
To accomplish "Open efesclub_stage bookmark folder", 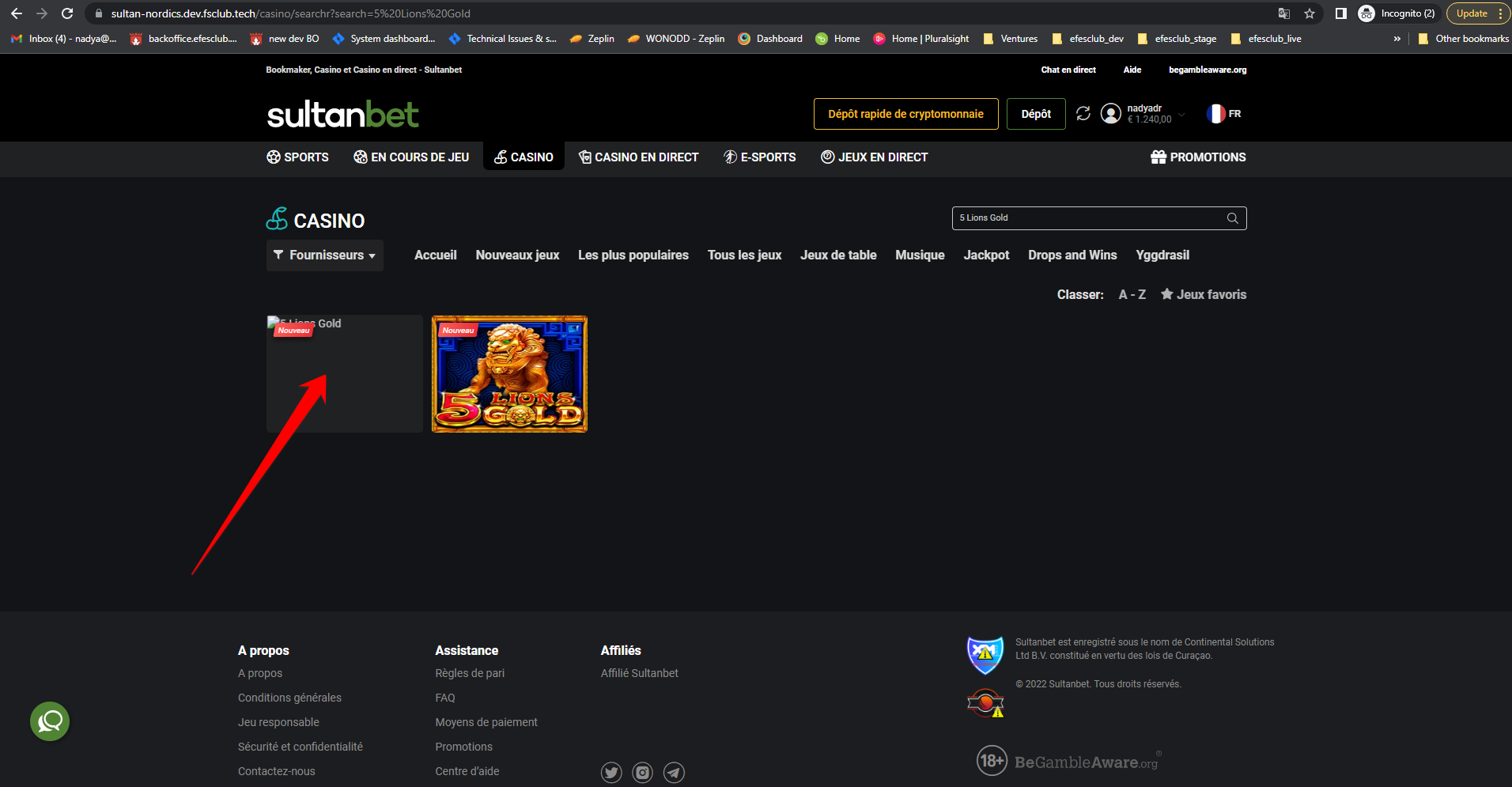I will (x=1177, y=39).
